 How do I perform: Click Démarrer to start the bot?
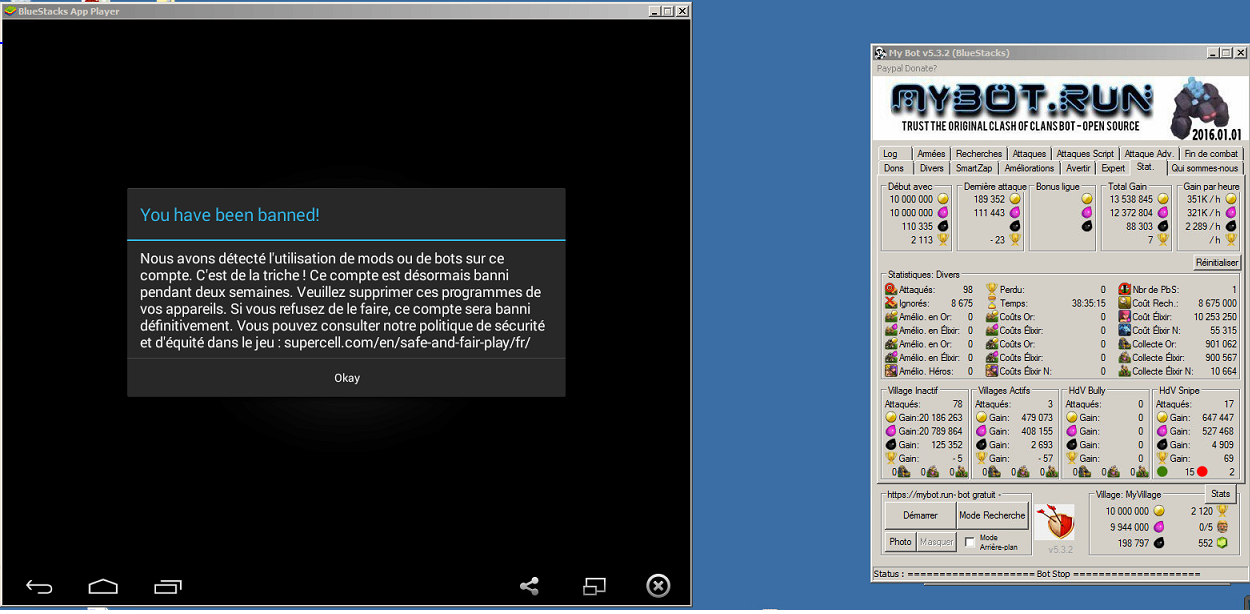coord(920,515)
